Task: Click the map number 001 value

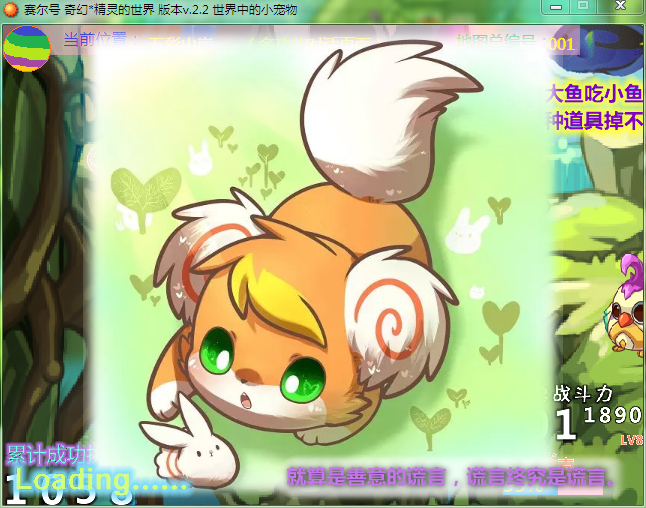Action: 562,44
